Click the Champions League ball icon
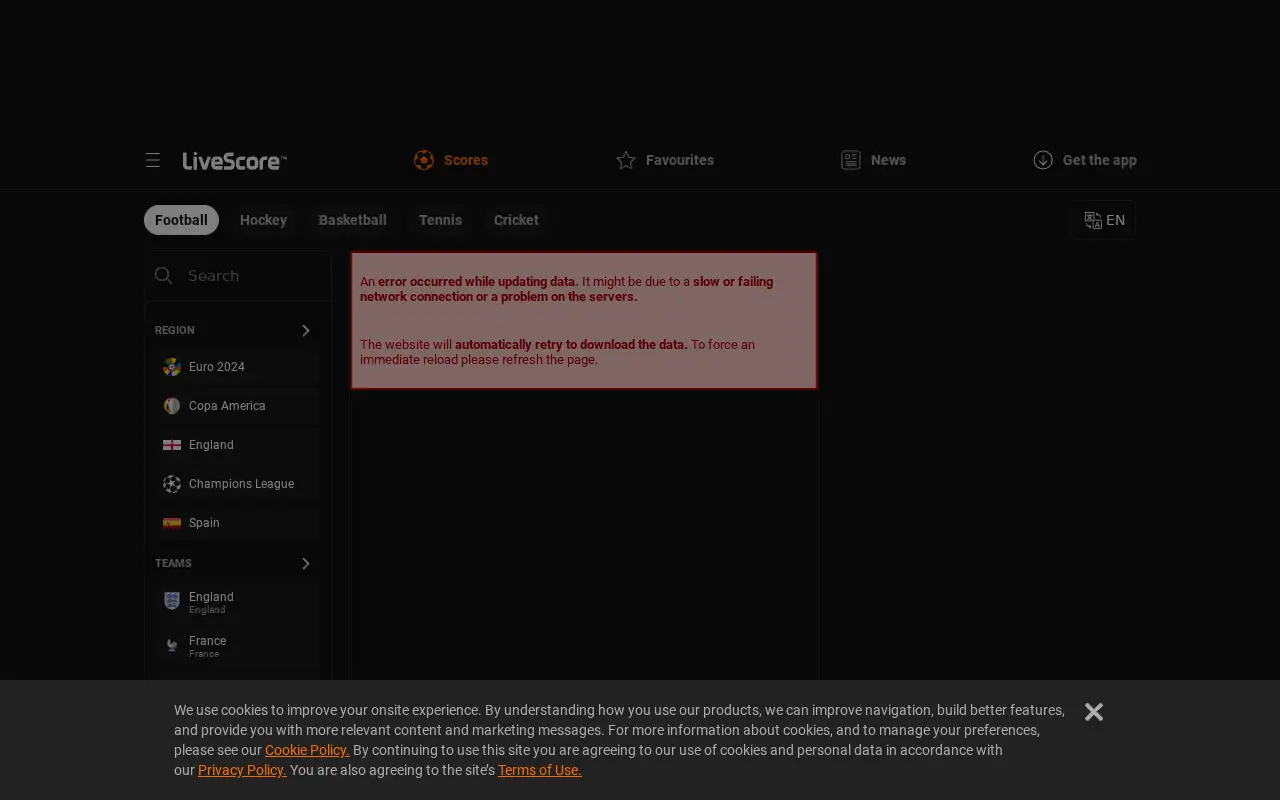This screenshot has width=1280, height=800. tap(172, 484)
